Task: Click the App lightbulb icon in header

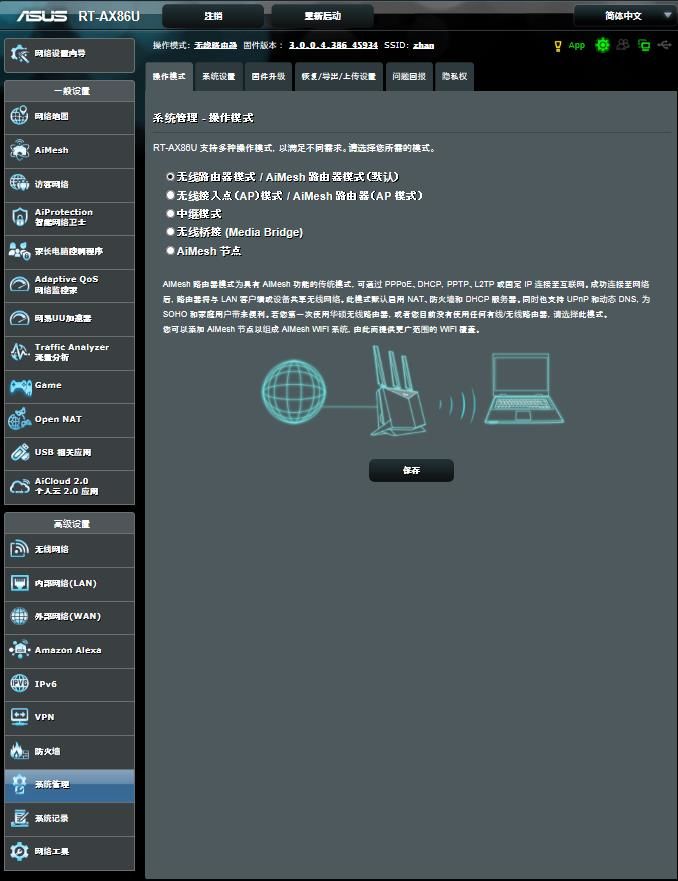Action: pyautogui.click(x=558, y=46)
